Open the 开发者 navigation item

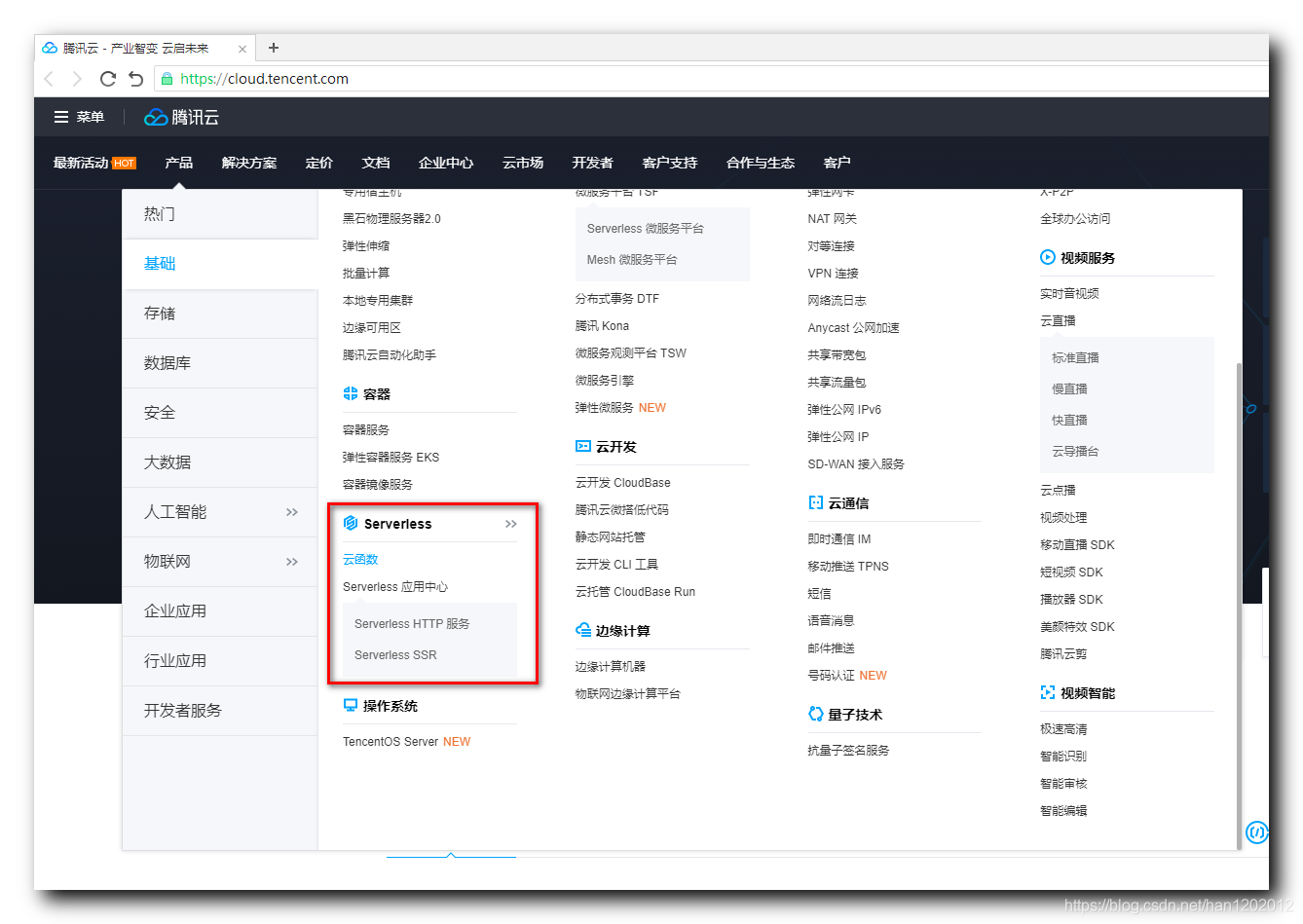(593, 163)
